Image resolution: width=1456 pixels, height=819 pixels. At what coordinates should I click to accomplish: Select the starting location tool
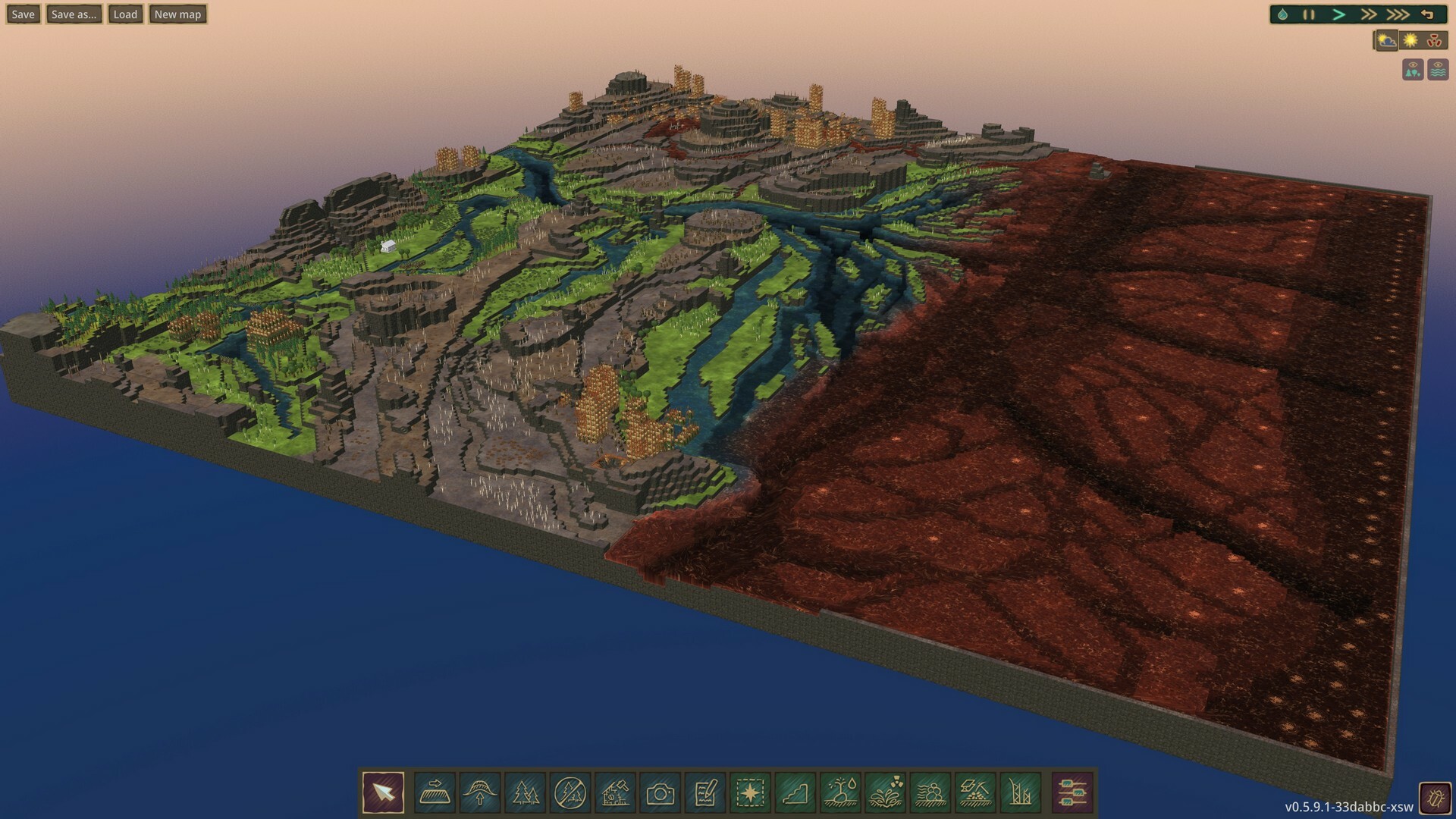(750, 793)
